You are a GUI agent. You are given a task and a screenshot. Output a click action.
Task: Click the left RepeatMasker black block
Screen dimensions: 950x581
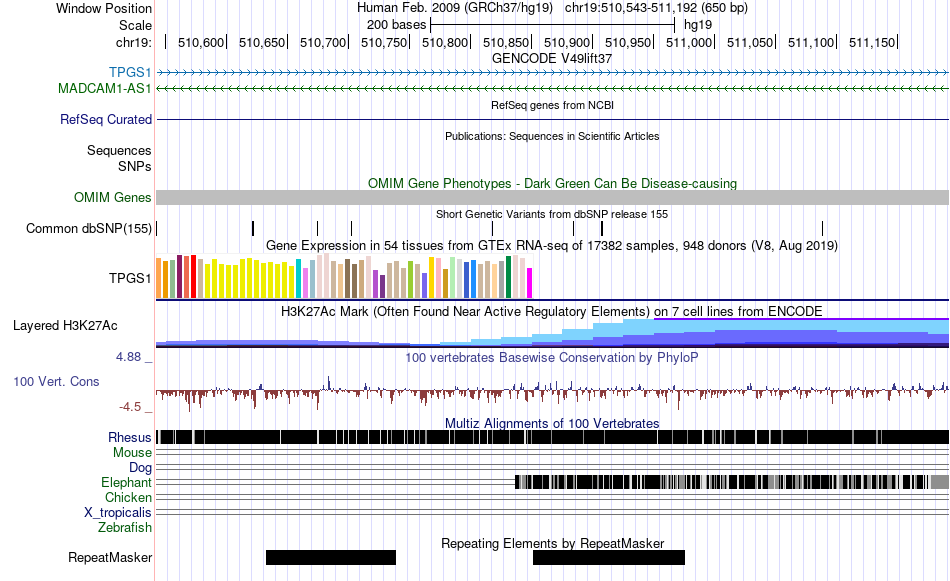pyautogui.click(x=331, y=557)
